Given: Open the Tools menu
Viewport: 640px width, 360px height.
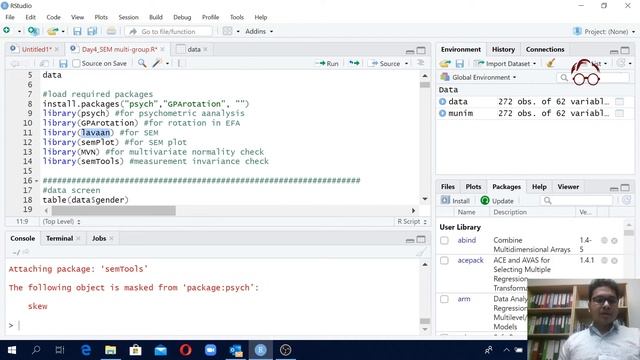Looking at the screenshot, I should point(237,17).
